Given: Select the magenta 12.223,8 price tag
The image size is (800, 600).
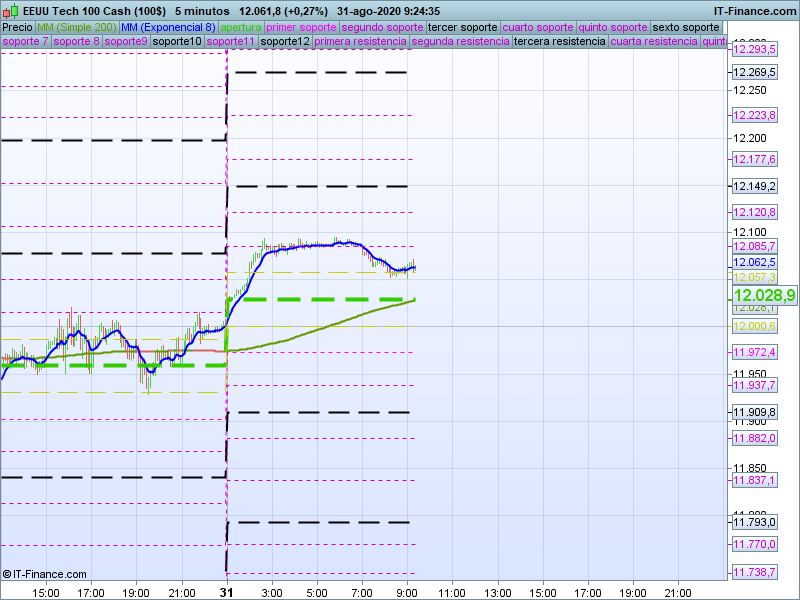Looking at the screenshot, I should 754,115.
